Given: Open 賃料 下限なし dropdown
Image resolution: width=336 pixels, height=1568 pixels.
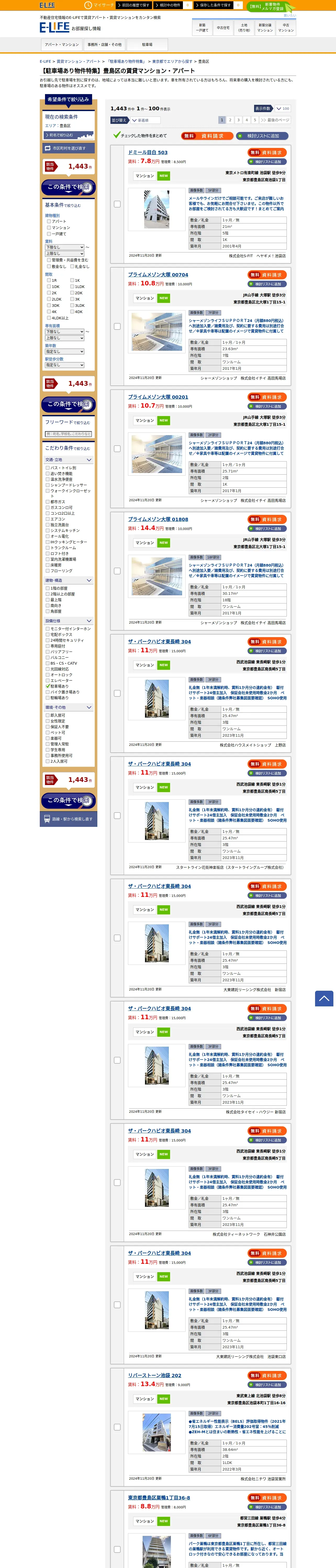Looking at the screenshot, I should [x=65, y=247].
